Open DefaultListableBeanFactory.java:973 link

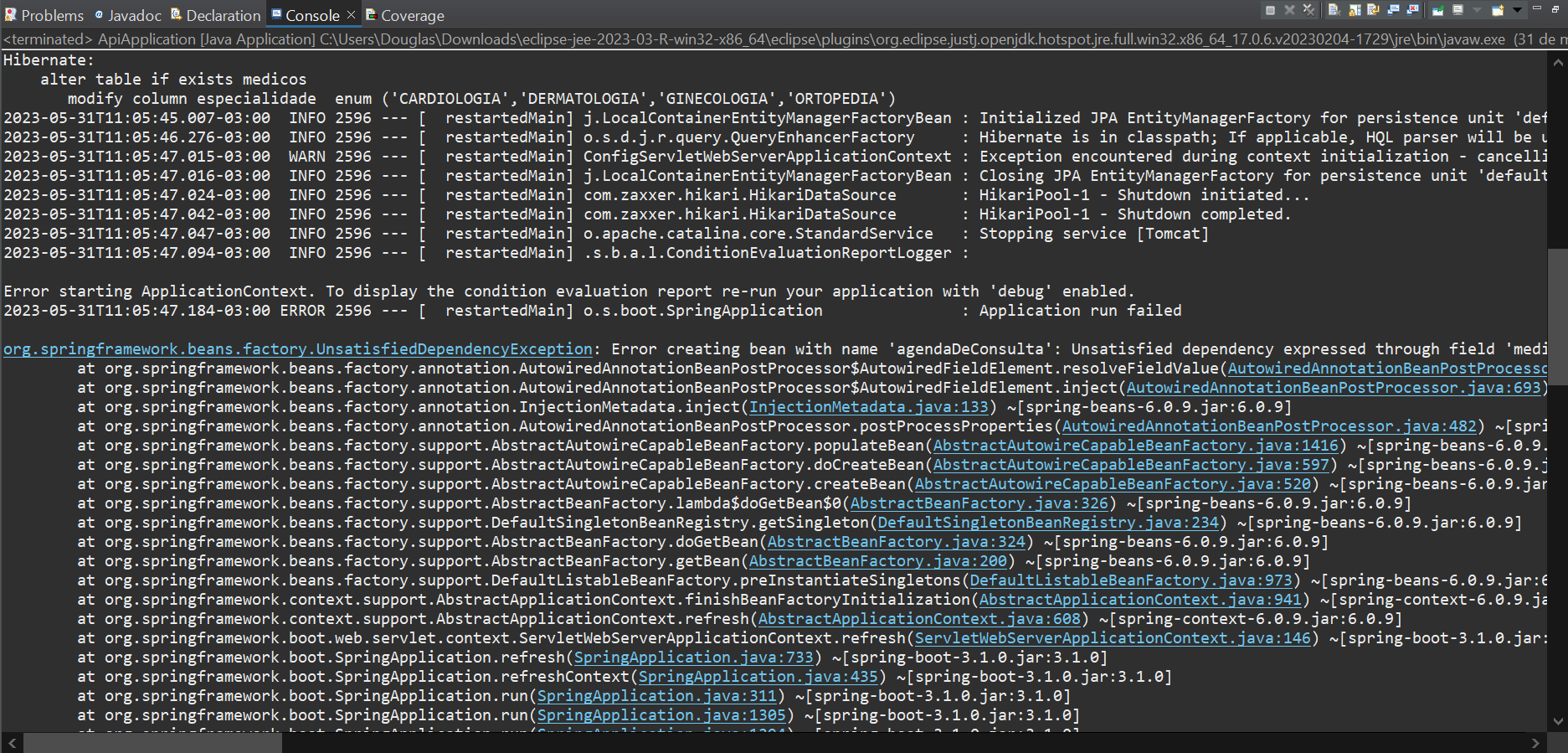(x=1131, y=580)
